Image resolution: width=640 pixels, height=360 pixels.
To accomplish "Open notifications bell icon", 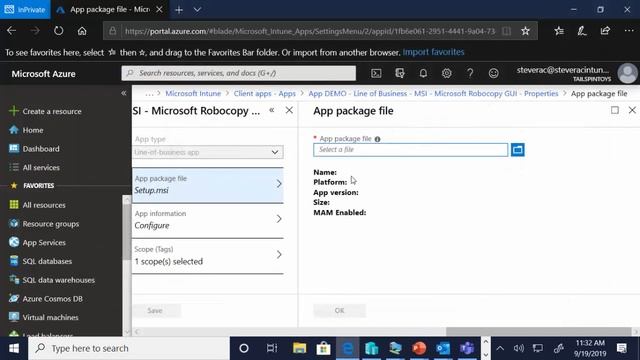I will point(423,73).
